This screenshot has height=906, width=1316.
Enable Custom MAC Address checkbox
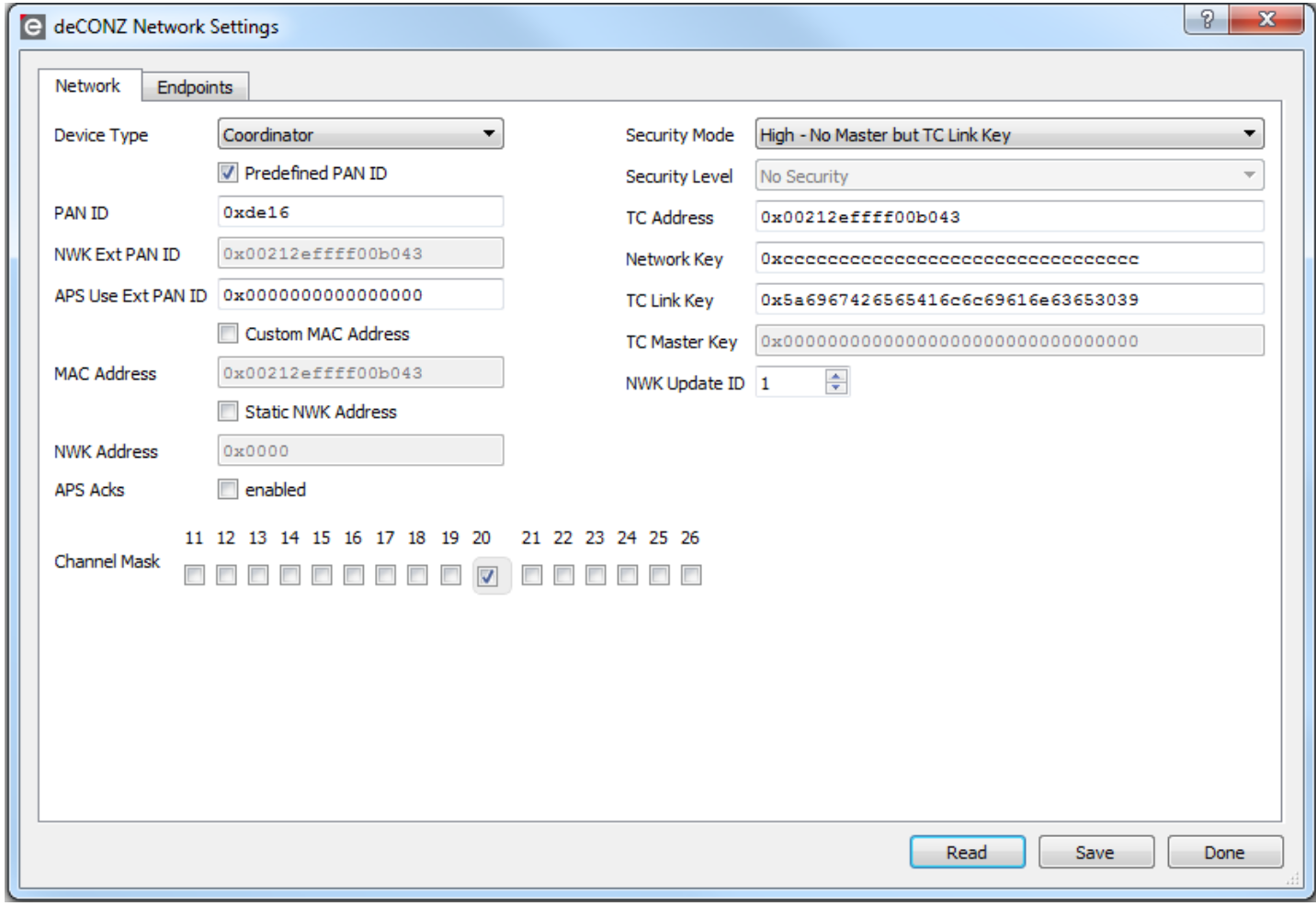(228, 334)
